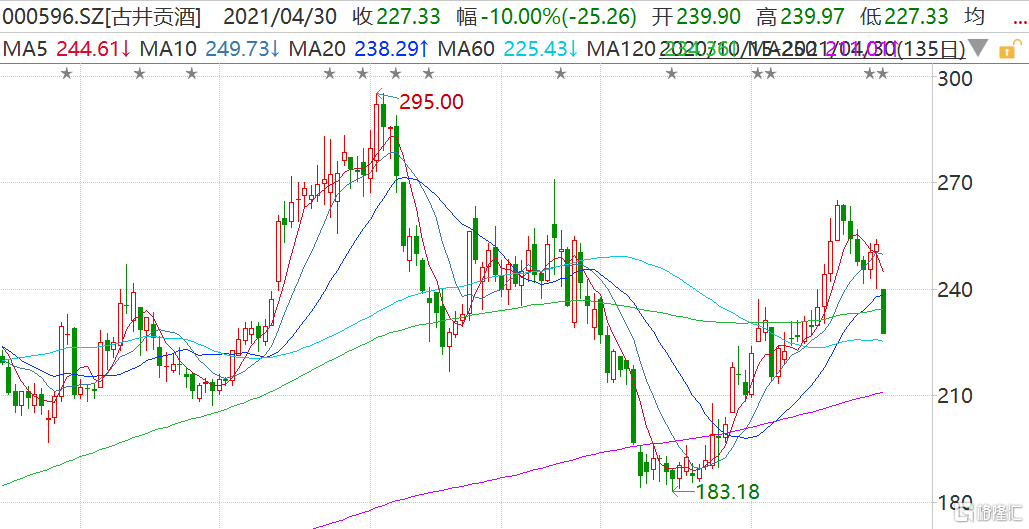Image resolution: width=1029 pixels, height=529 pixels.
Task: Click the orange unlock padlock icon
Action: point(1011,49)
